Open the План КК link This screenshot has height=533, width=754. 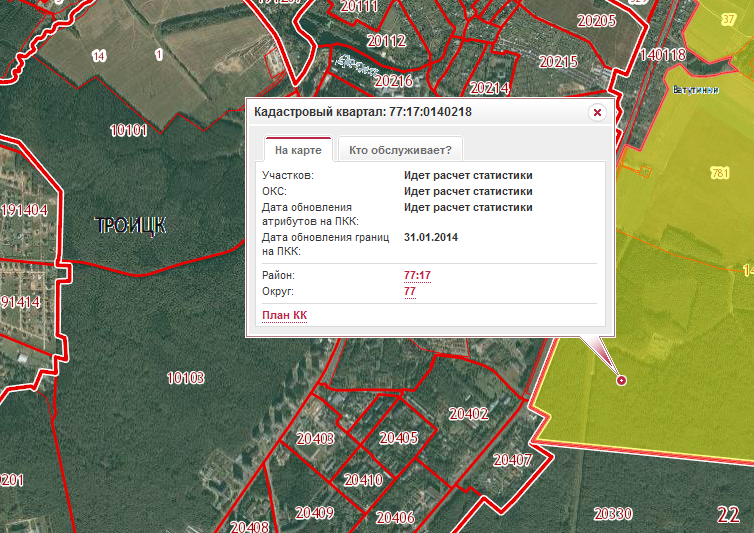point(284,315)
